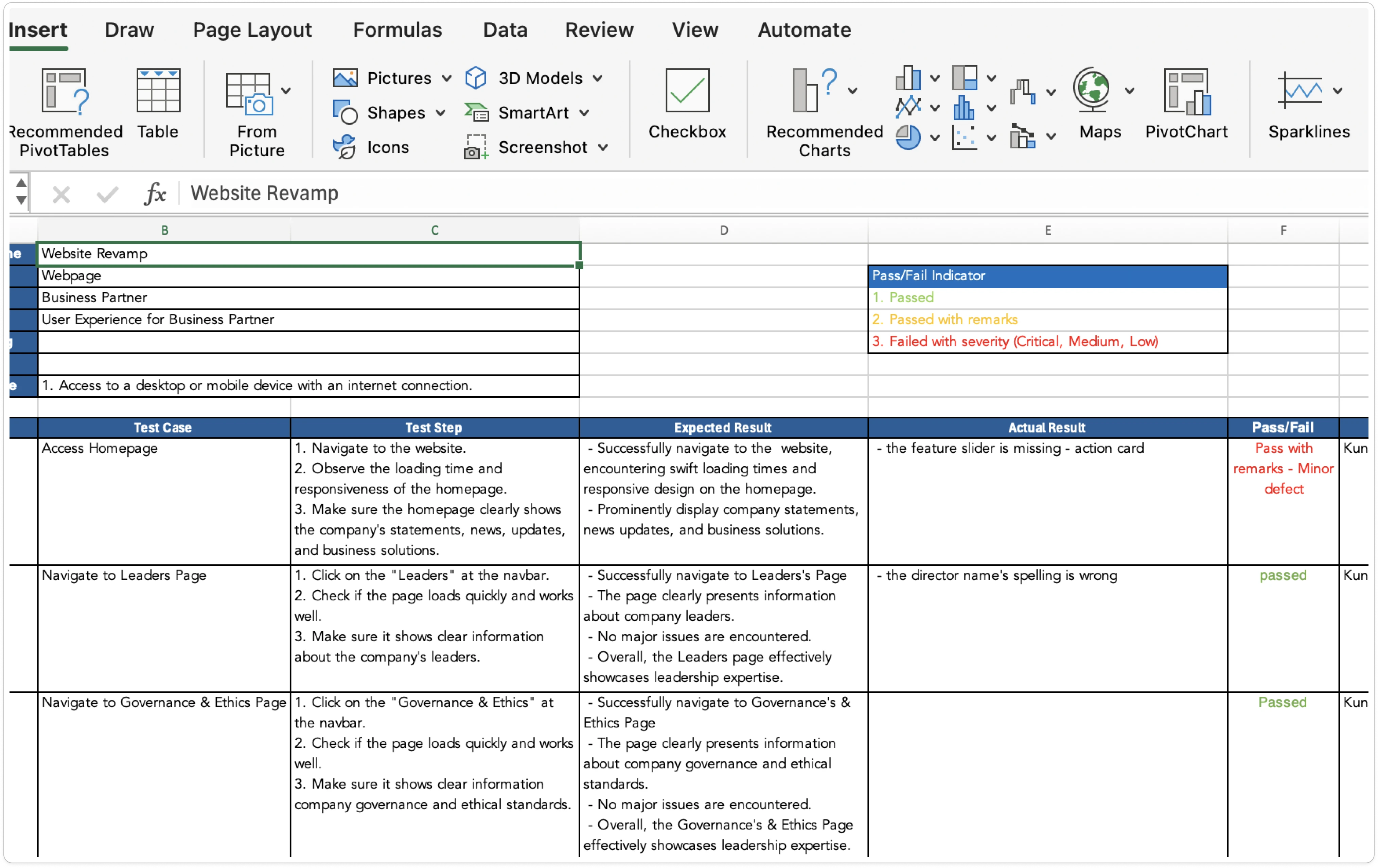
Task: Expand the 3D Models dropdown arrow
Action: coord(597,78)
